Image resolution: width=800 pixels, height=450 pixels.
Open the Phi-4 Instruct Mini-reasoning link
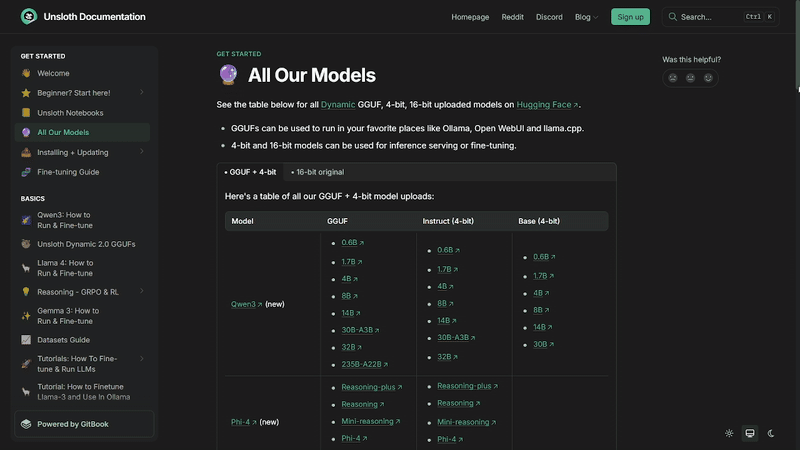click(466, 422)
